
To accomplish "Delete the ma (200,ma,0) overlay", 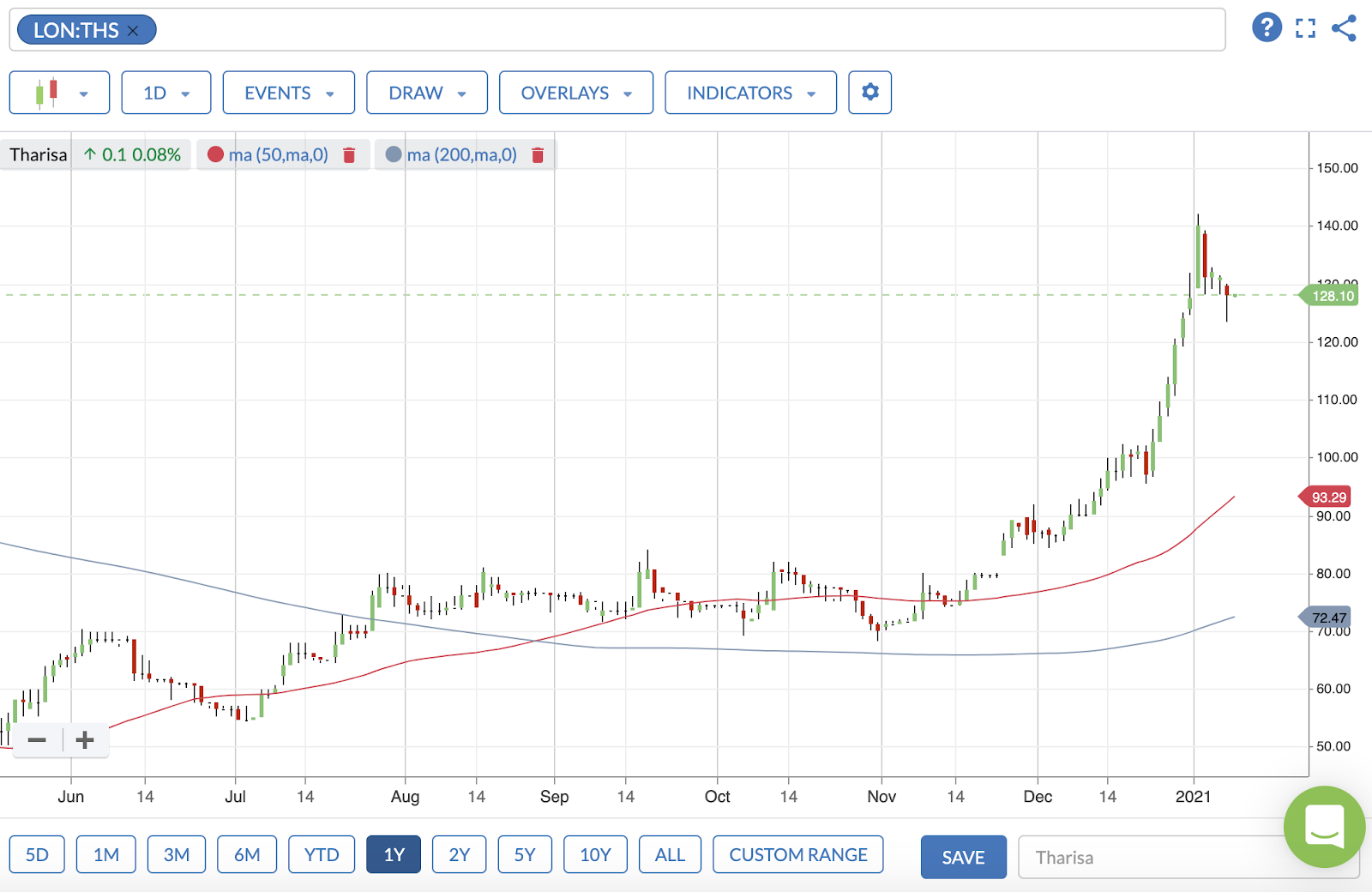I will (538, 155).
